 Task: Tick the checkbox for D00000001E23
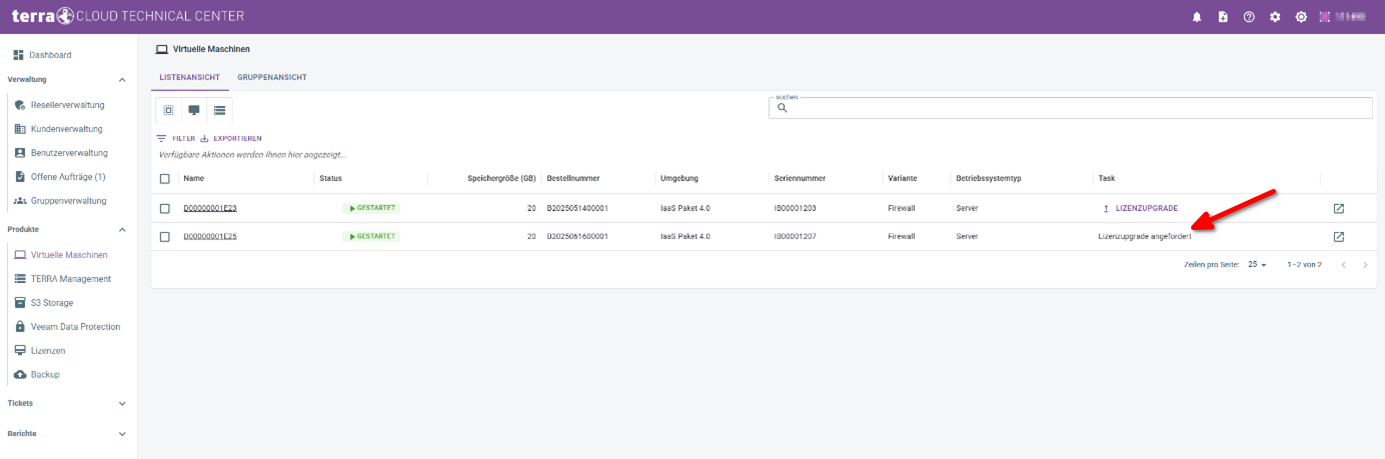pos(165,208)
